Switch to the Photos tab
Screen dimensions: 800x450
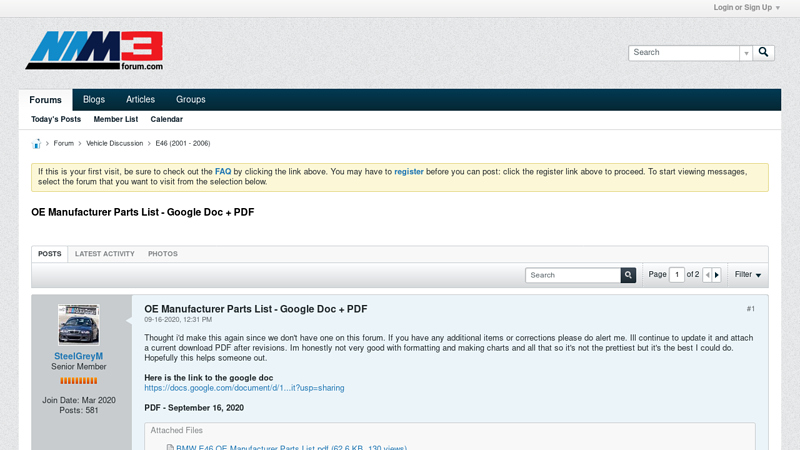click(163, 254)
